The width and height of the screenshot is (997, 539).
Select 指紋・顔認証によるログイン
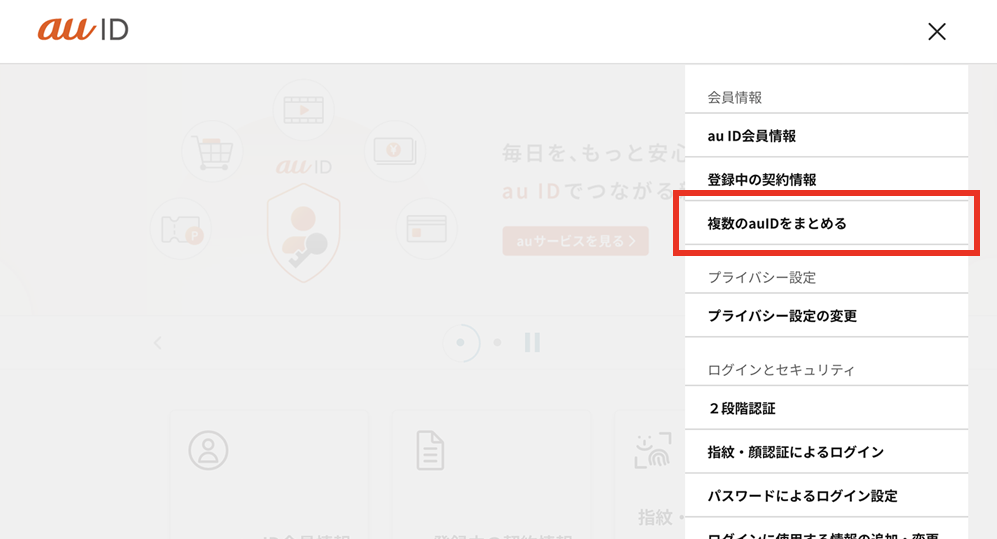tap(826, 452)
